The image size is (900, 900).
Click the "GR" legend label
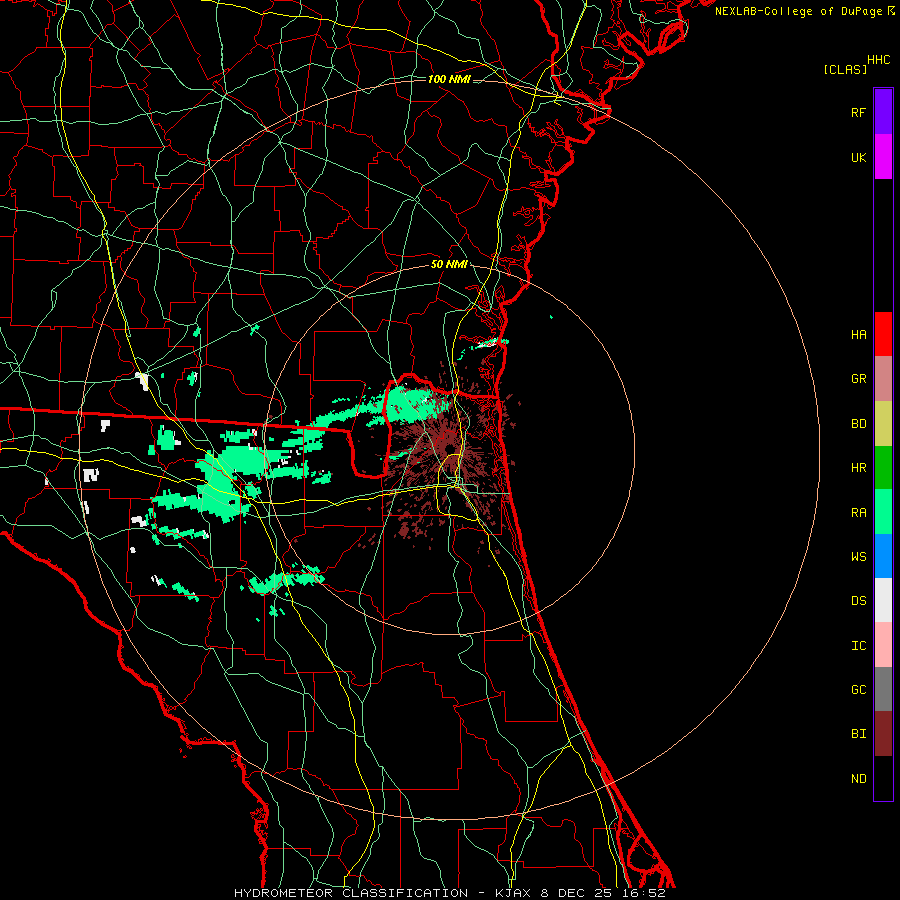[x=859, y=379]
